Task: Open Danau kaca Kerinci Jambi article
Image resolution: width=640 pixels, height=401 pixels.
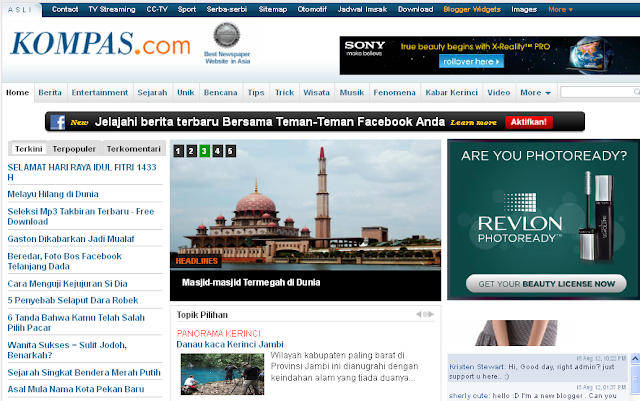Action: (230, 344)
